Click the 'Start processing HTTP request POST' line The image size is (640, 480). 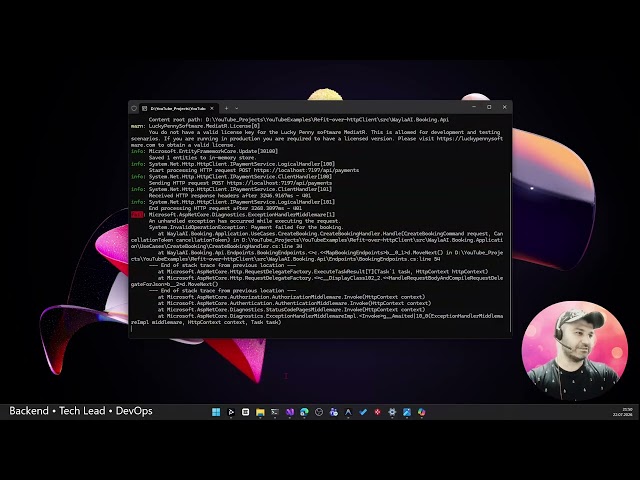point(253,170)
